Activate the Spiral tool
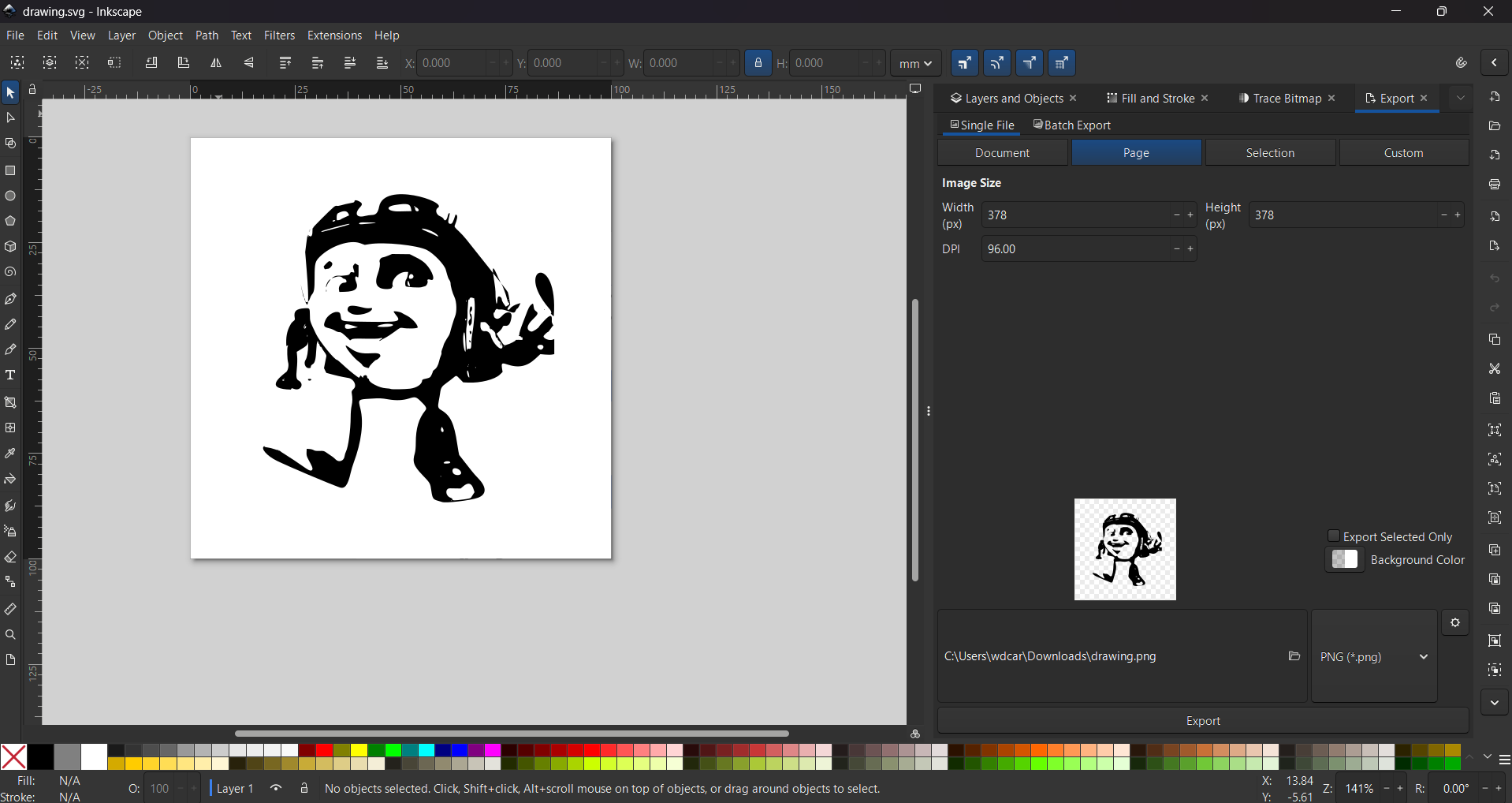This screenshot has height=803, width=1512. click(x=10, y=272)
